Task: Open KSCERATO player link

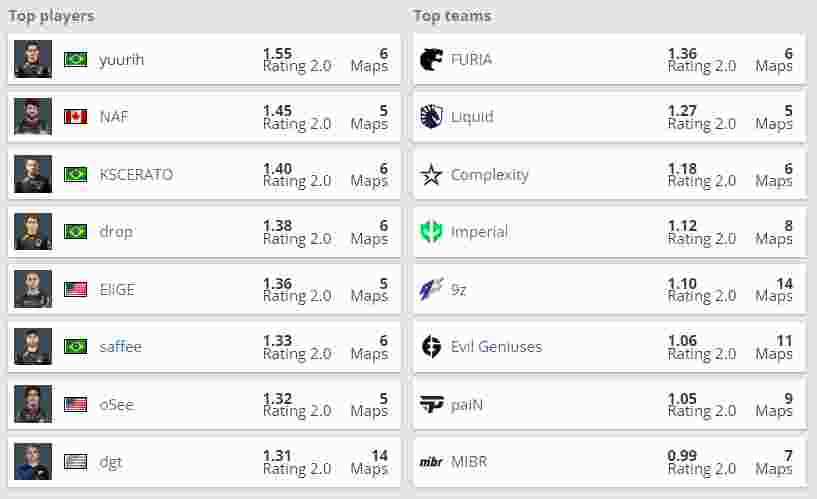Action: [x=136, y=174]
